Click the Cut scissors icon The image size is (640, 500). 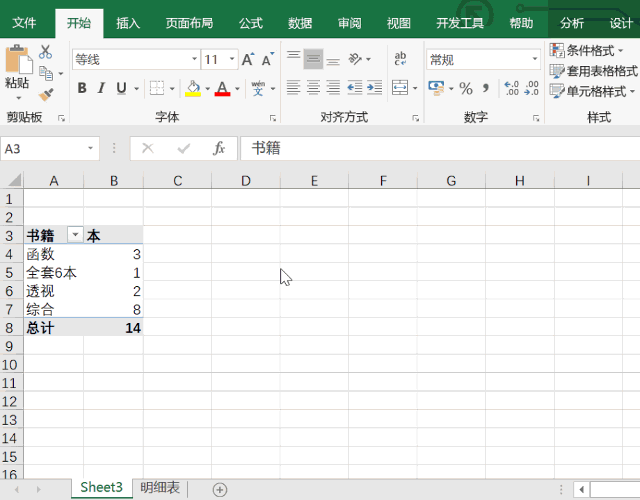[45, 52]
